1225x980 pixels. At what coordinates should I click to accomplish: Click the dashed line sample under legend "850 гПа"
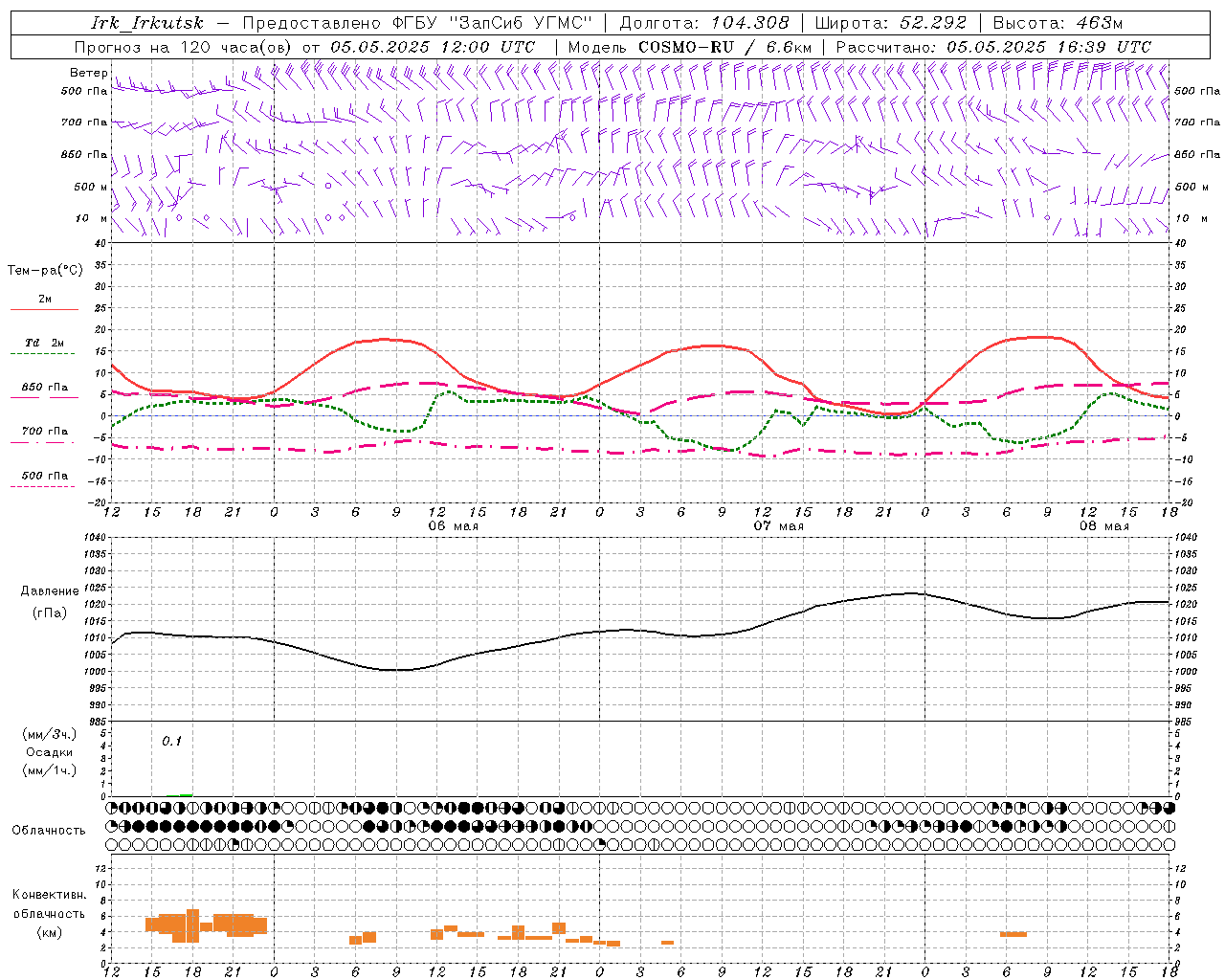tap(44, 397)
